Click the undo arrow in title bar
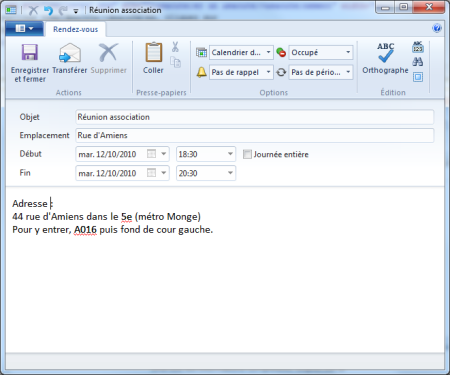Viewport: 450px width, 375px height. point(49,10)
